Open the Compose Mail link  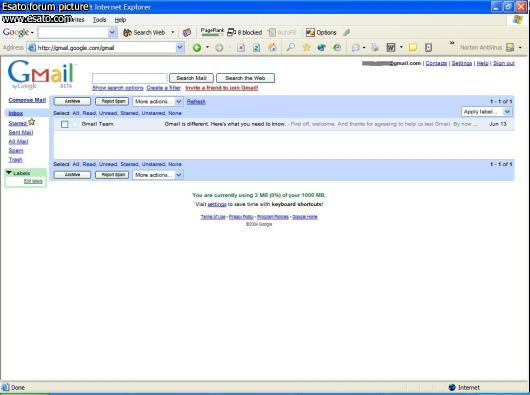pos(27,100)
